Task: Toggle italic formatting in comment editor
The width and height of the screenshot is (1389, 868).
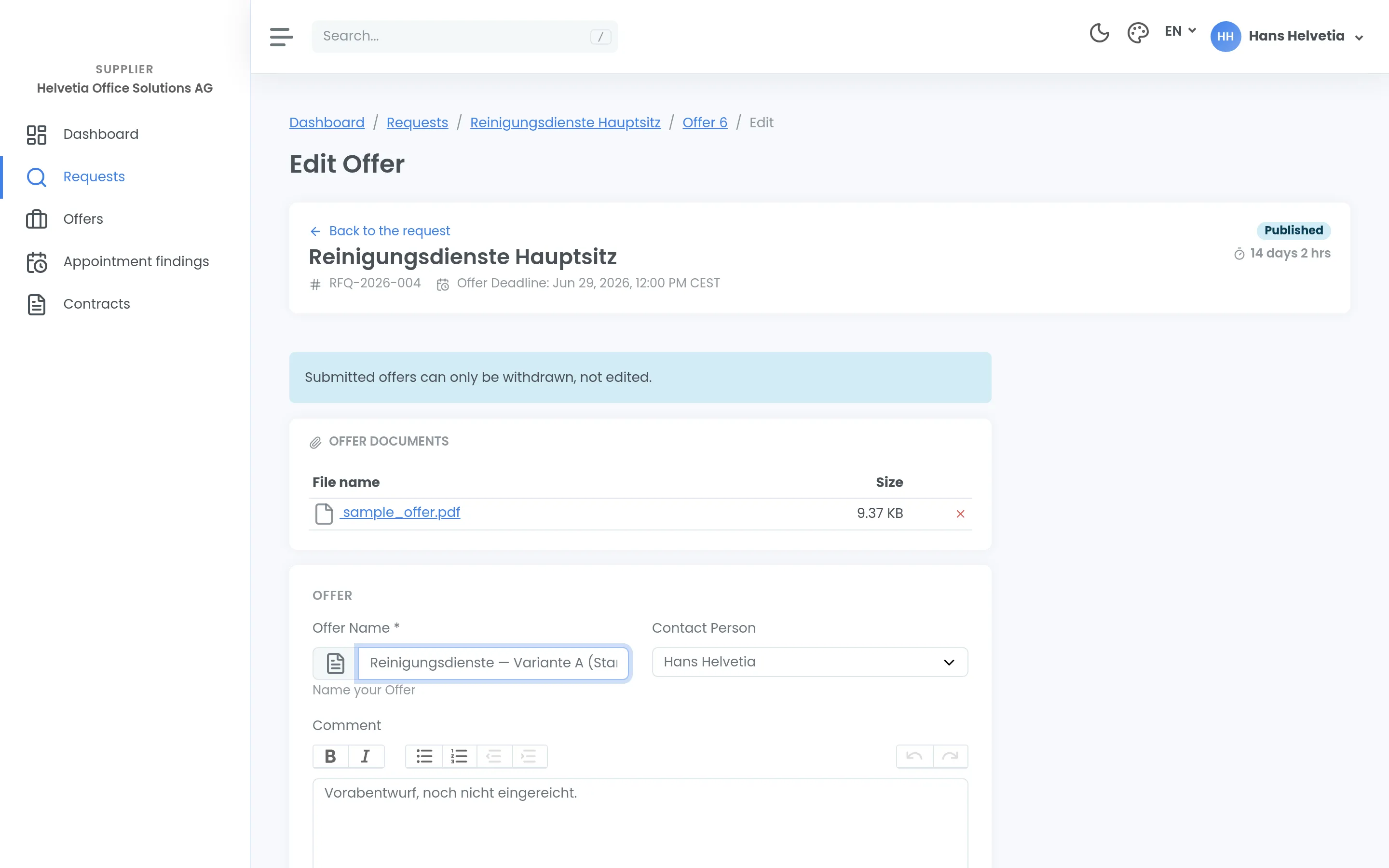Action: pyautogui.click(x=366, y=756)
